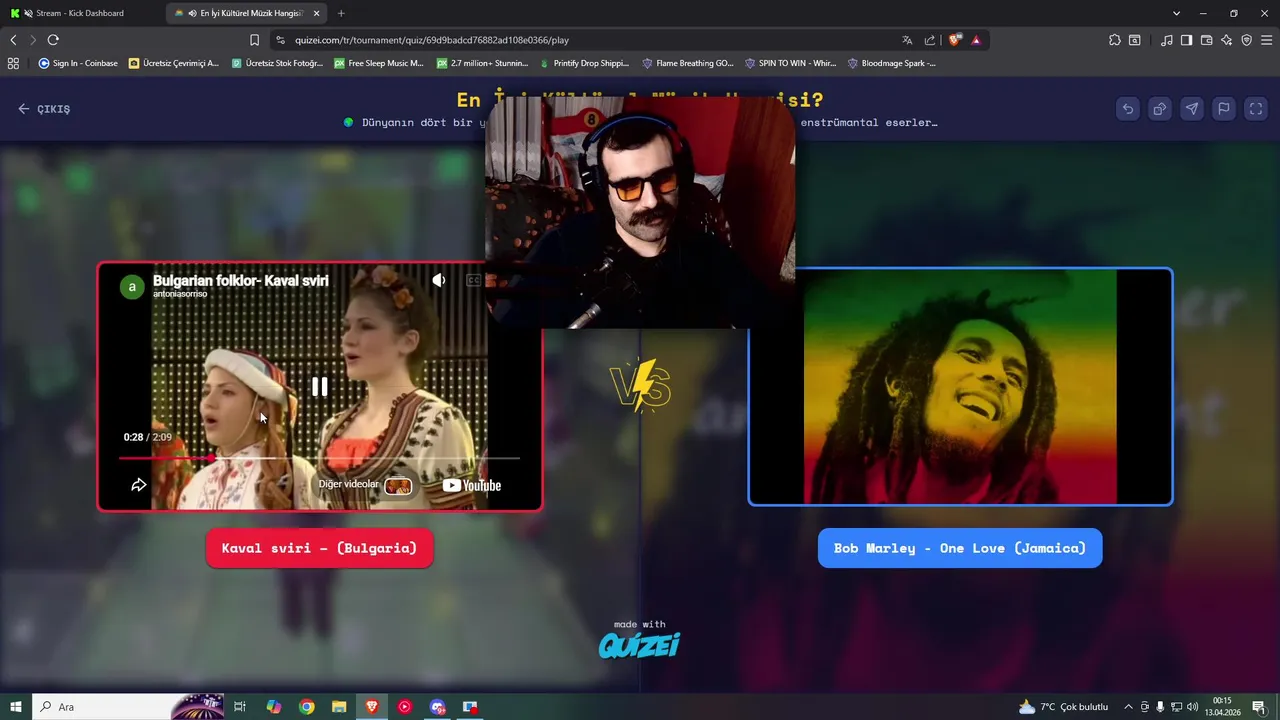Go back in browser history
The width and height of the screenshot is (1280, 720).
(13, 40)
